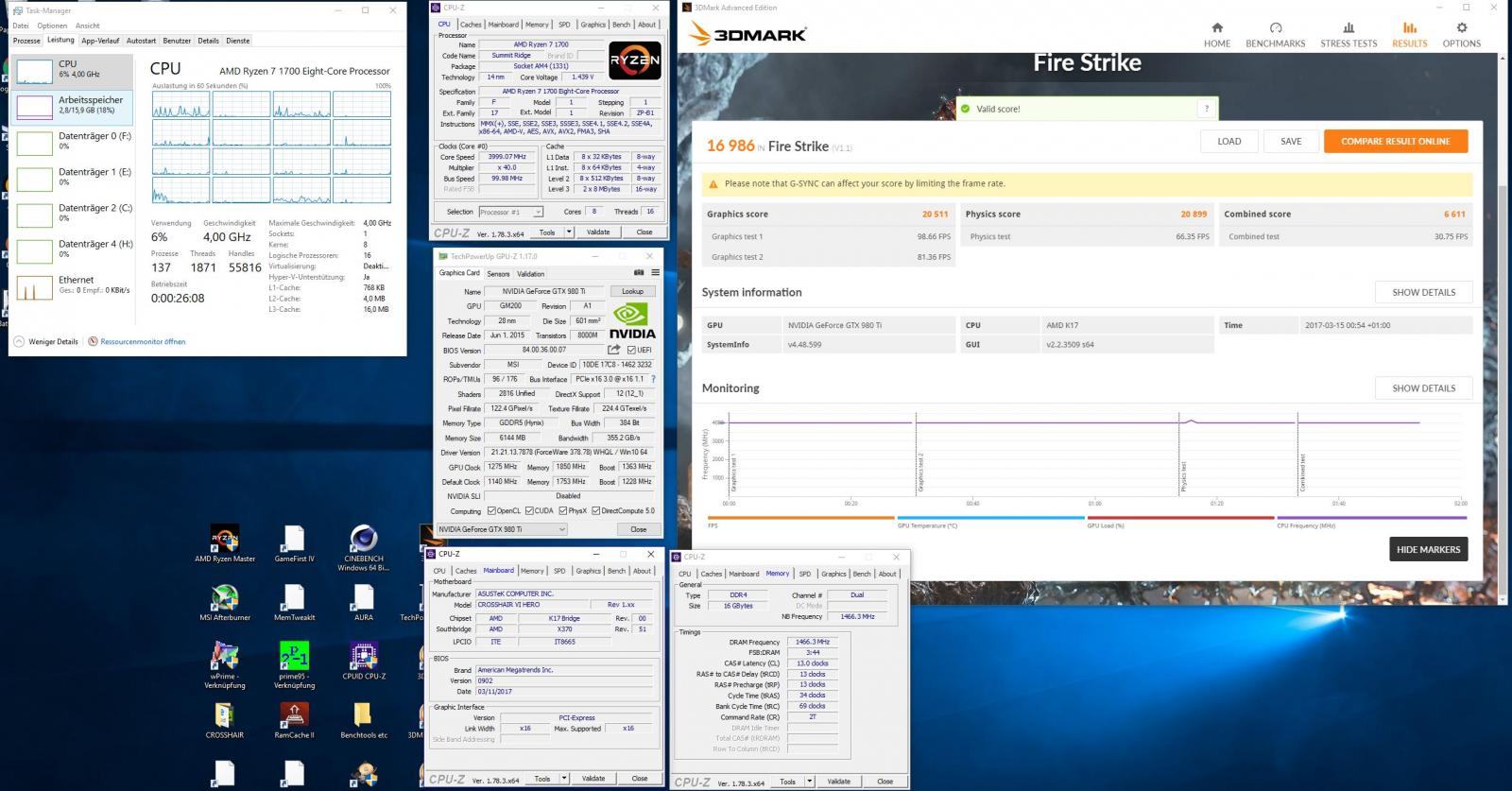Show details for Monitoring in 3DMark
The height and width of the screenshot is (791, 1512).
tap(1423, 388)
